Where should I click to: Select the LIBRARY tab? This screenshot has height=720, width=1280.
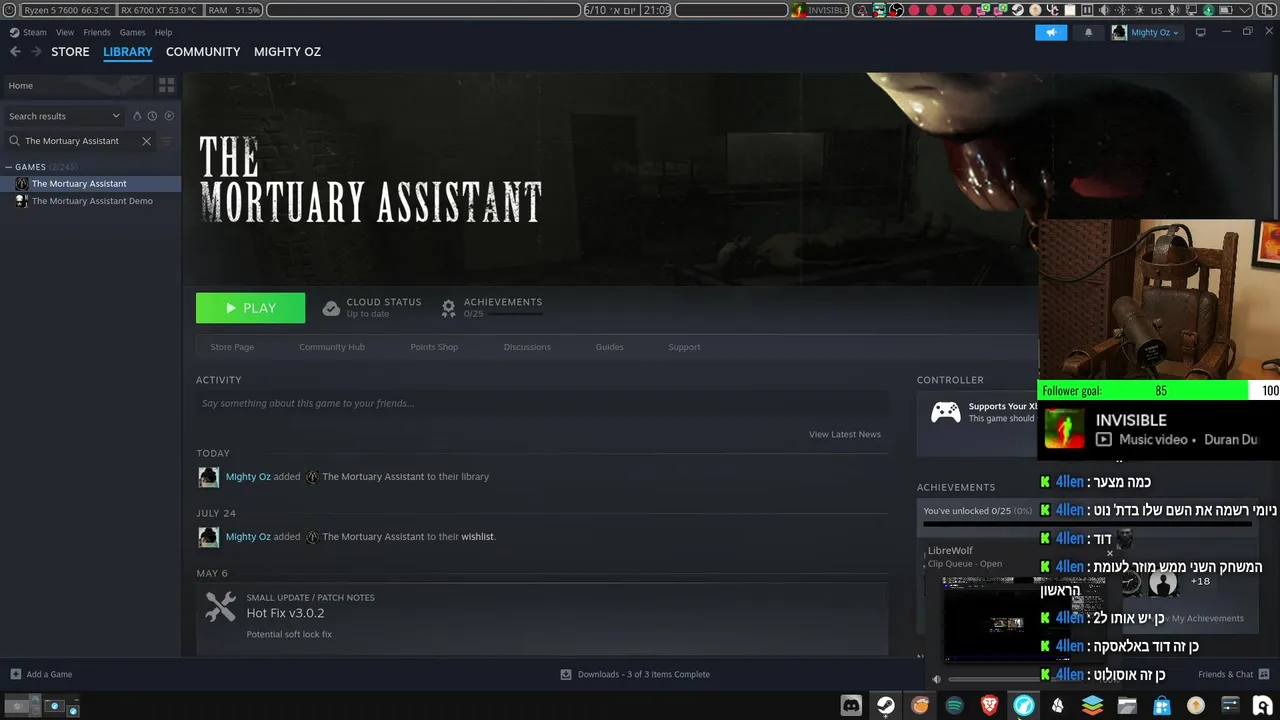[128, 51]
